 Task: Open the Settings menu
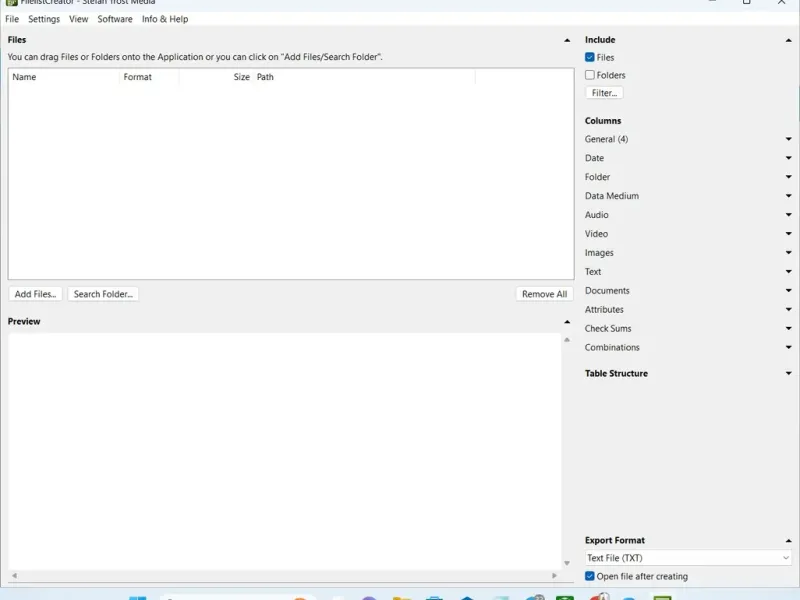click(44, 19)
